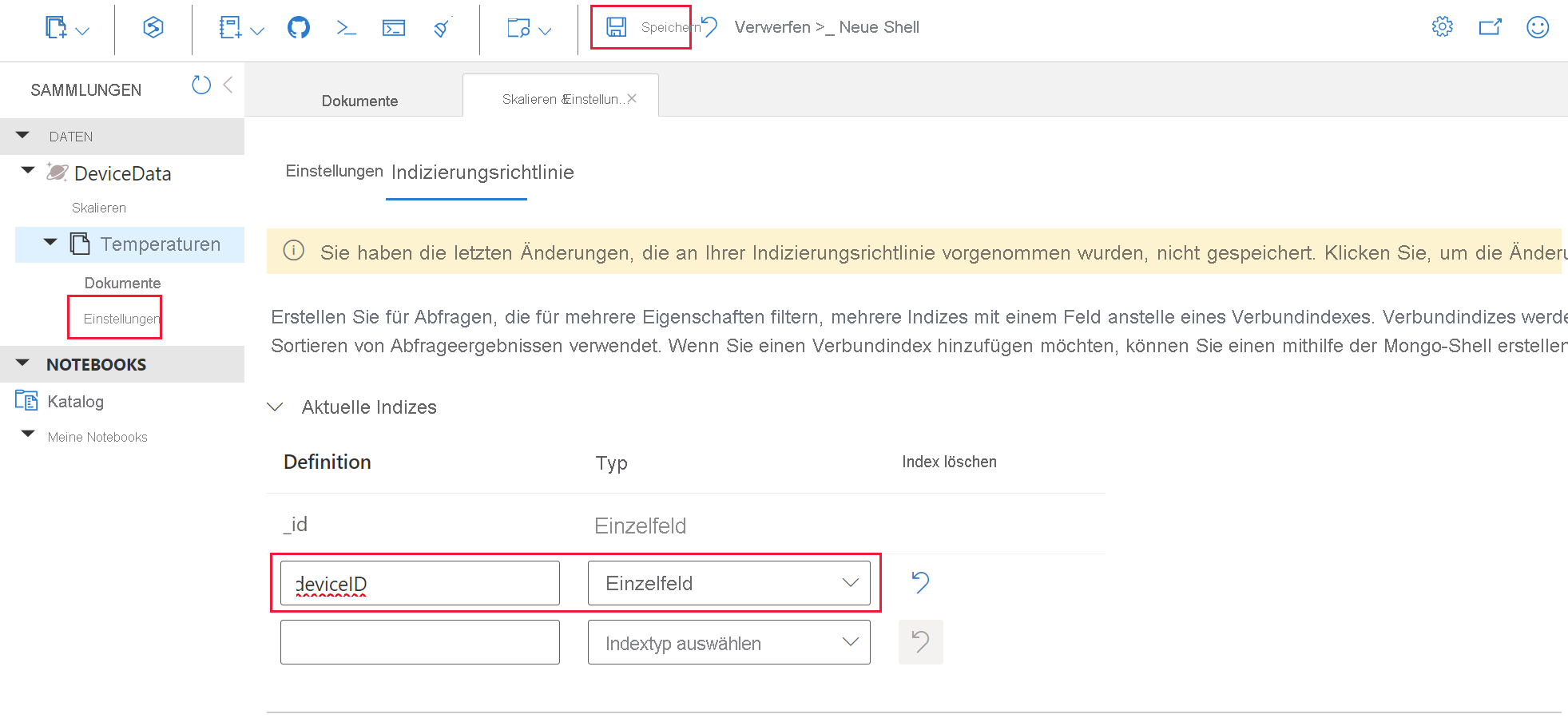The height and width of the screenshot is (722, 1568).
Task: Switch to the Einstellungen tab
Action: [x=334, y=172]
